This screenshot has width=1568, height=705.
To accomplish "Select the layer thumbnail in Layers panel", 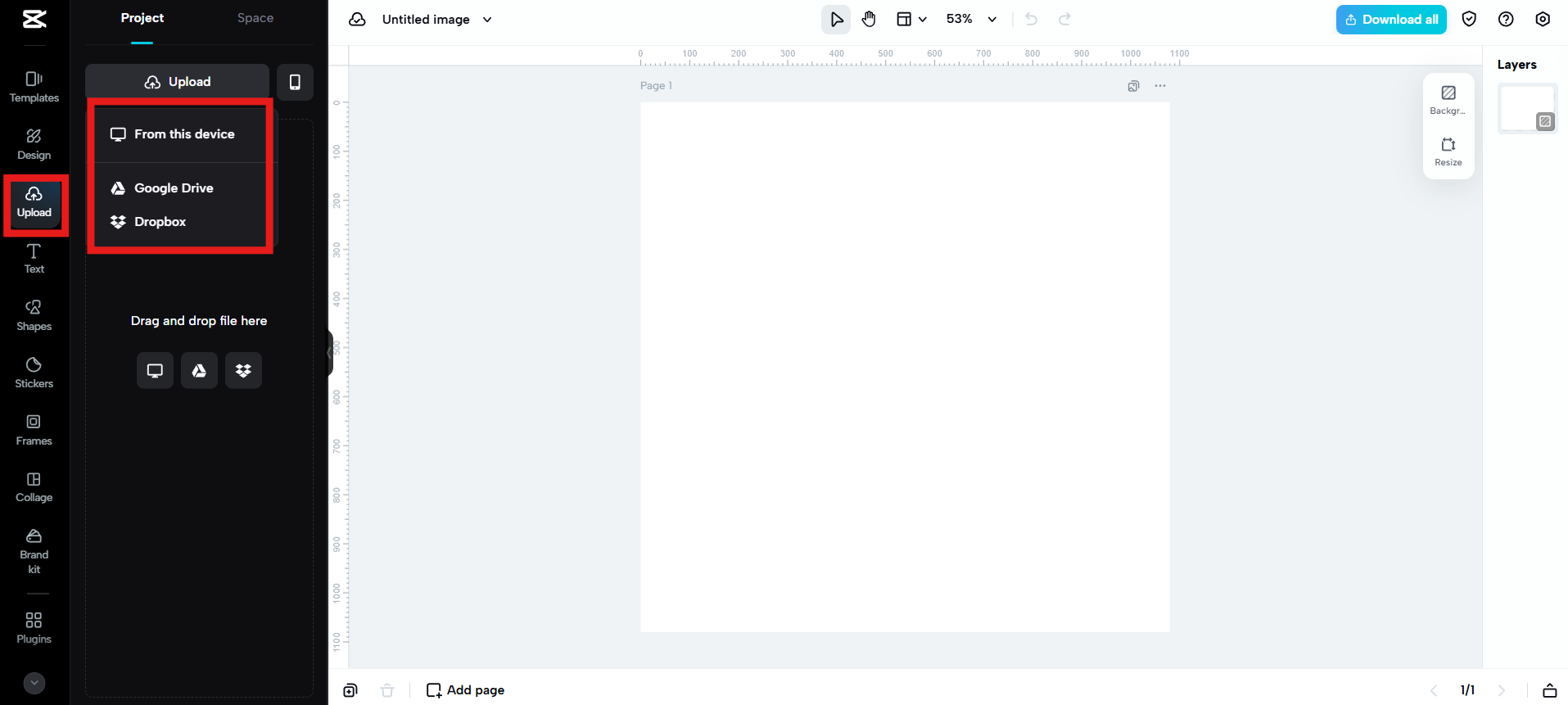I will (1526, 108).
